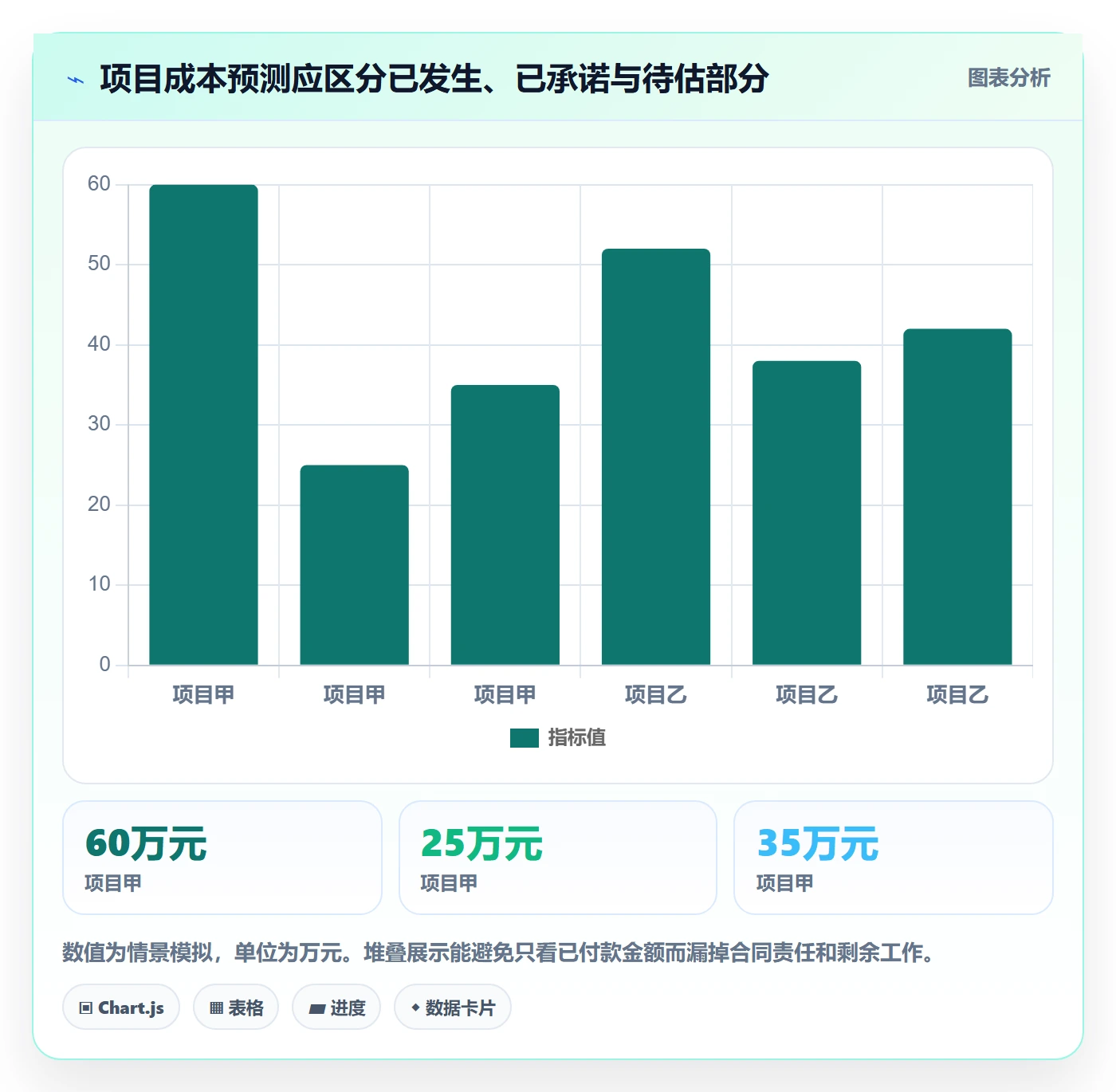Screen dimensions: 1116x1092
Task: Toggle the 指标值 legend label
Action: click(x=577, y=738)
